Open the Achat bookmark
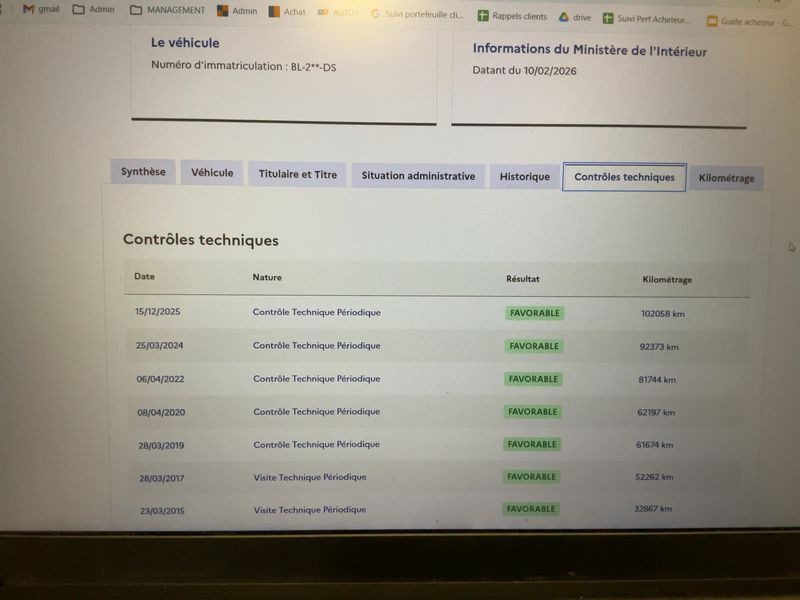Screen dimensions: 800x600 287,11
